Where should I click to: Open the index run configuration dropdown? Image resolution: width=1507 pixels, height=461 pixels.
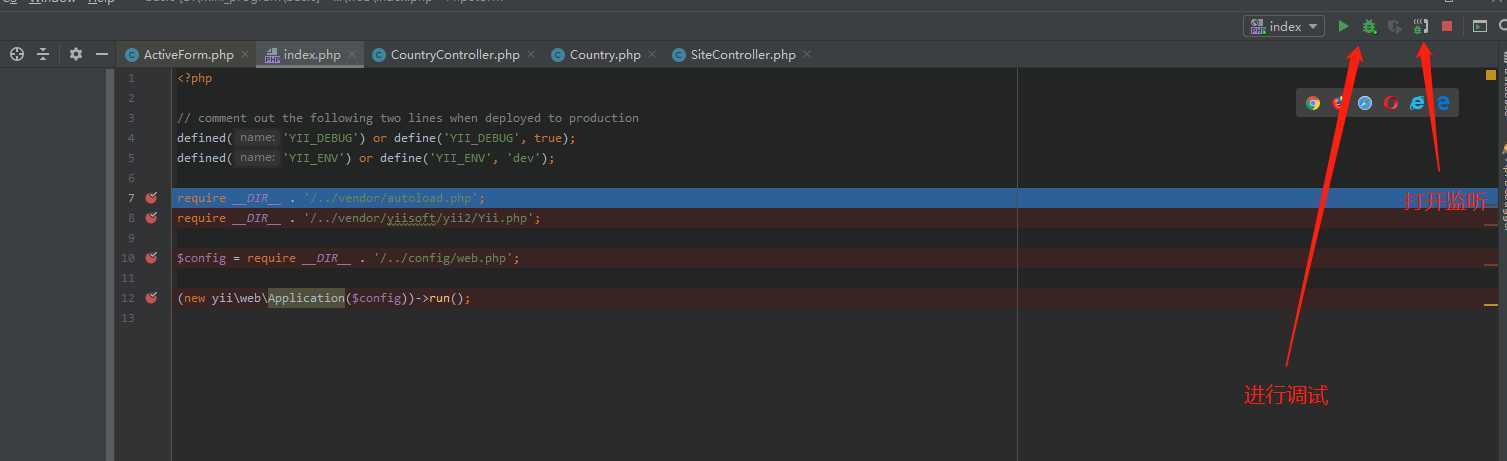point(1284,26)
